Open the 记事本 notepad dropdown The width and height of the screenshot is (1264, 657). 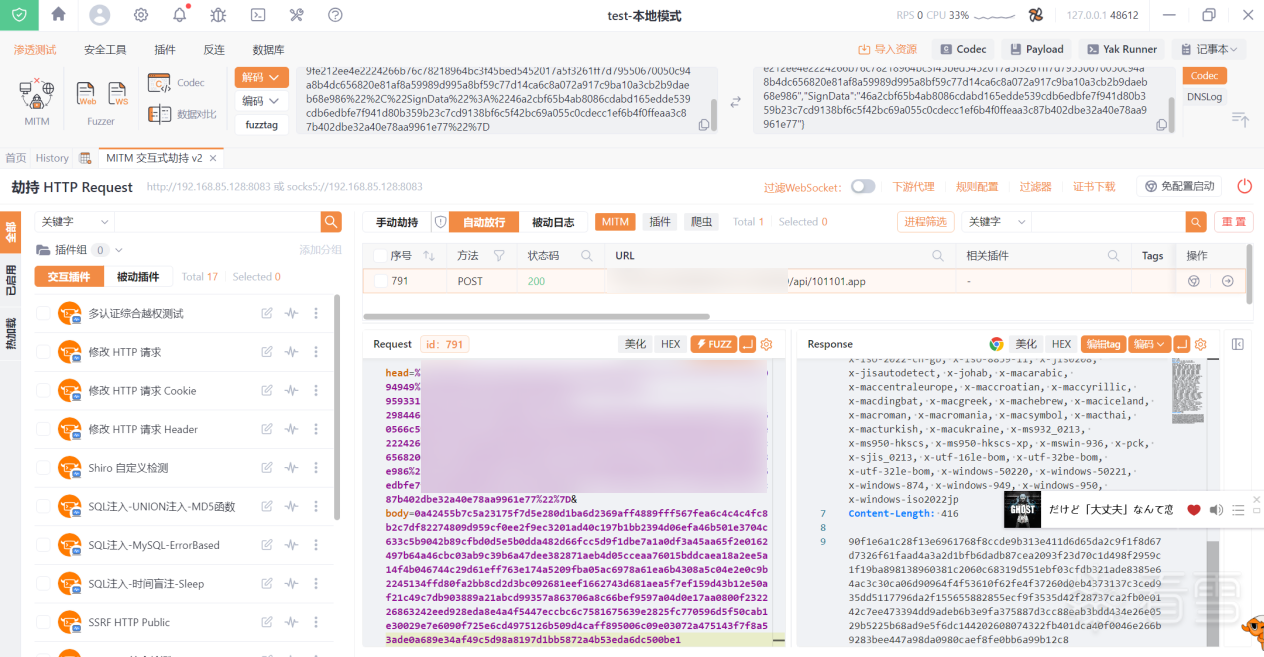(x=1208, y=49)
